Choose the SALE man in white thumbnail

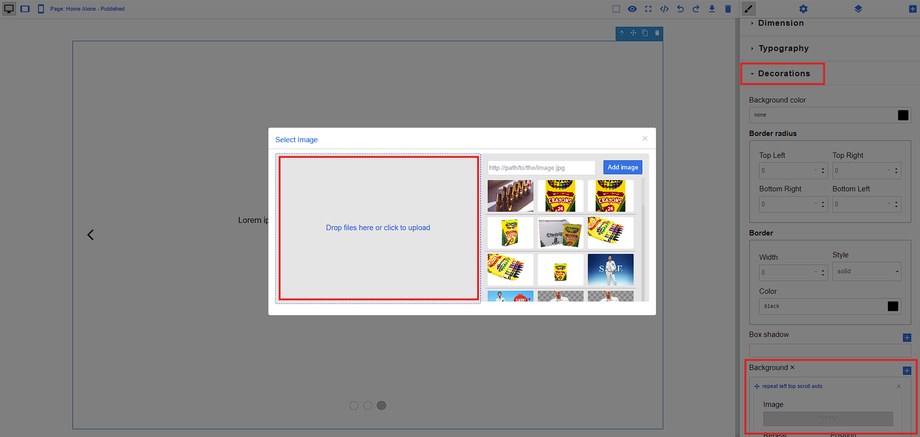point(611,270)
